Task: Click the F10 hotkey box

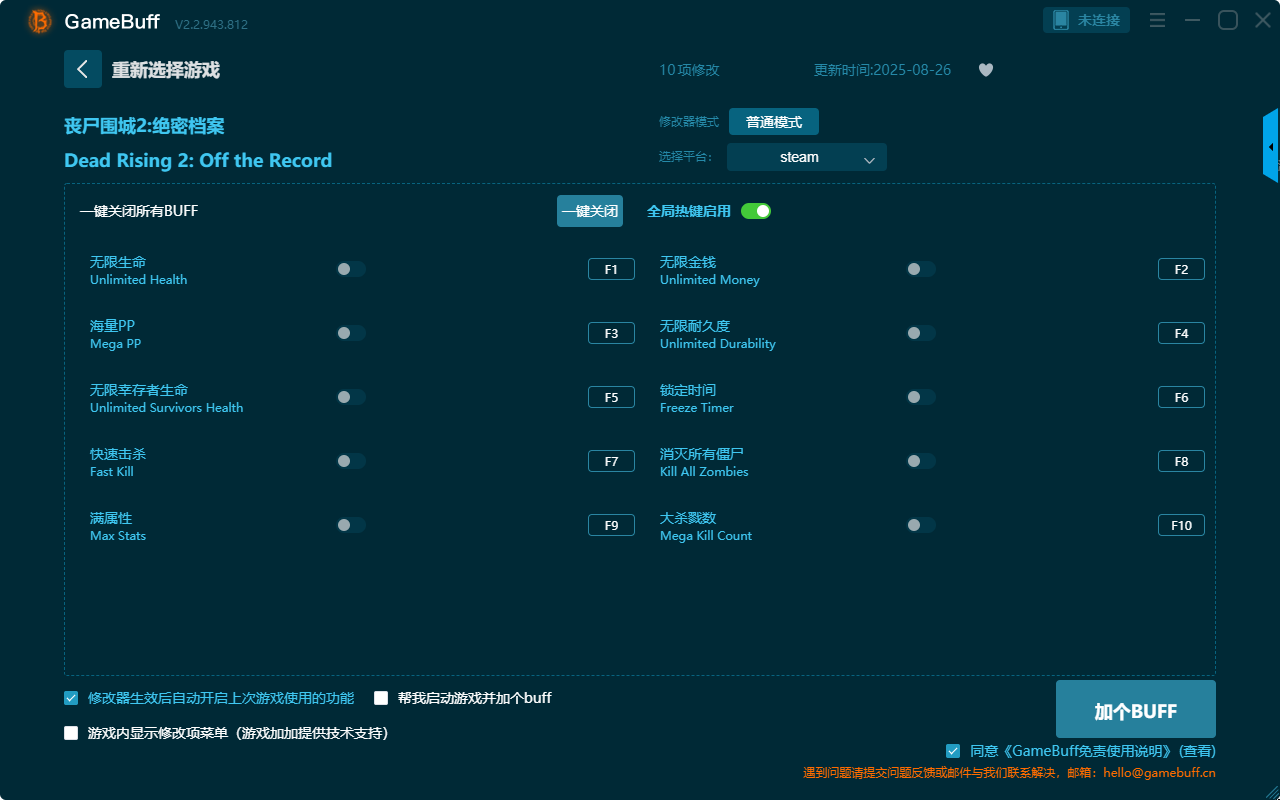Action: tap(1181, 525)
